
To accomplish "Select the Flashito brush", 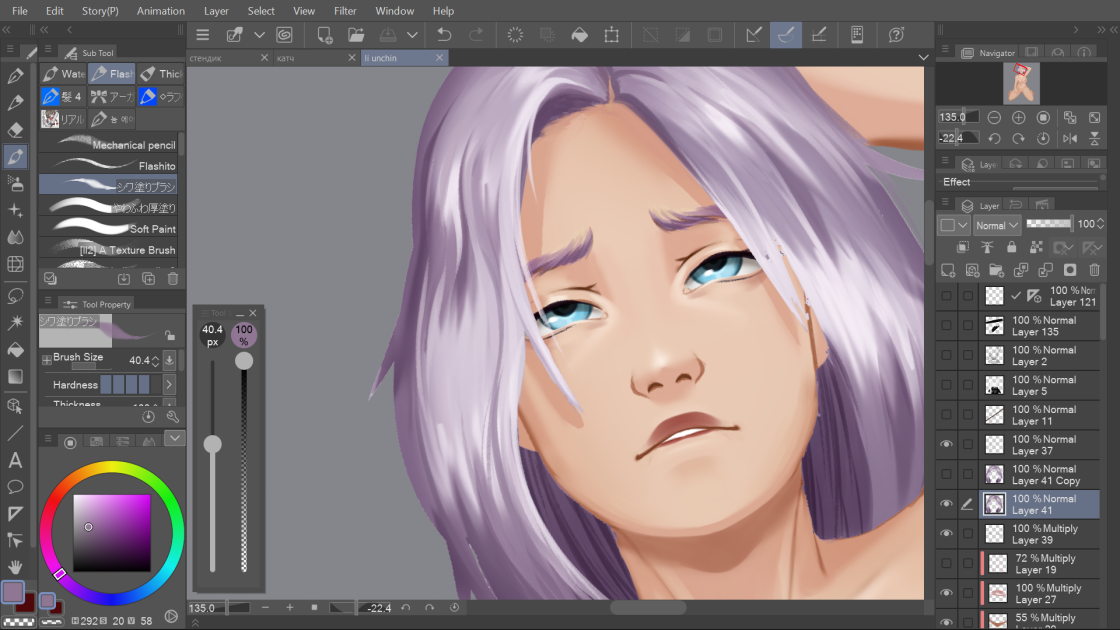I will [108, 165].
